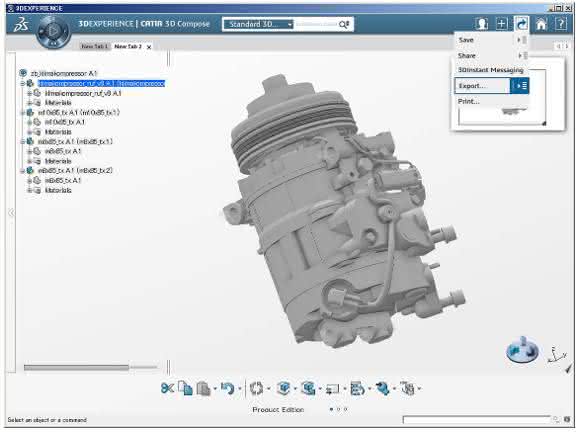Select Materials under the mf.0x85_tx node
Viewport: 580px width, 432px height.
coord(58,132)
